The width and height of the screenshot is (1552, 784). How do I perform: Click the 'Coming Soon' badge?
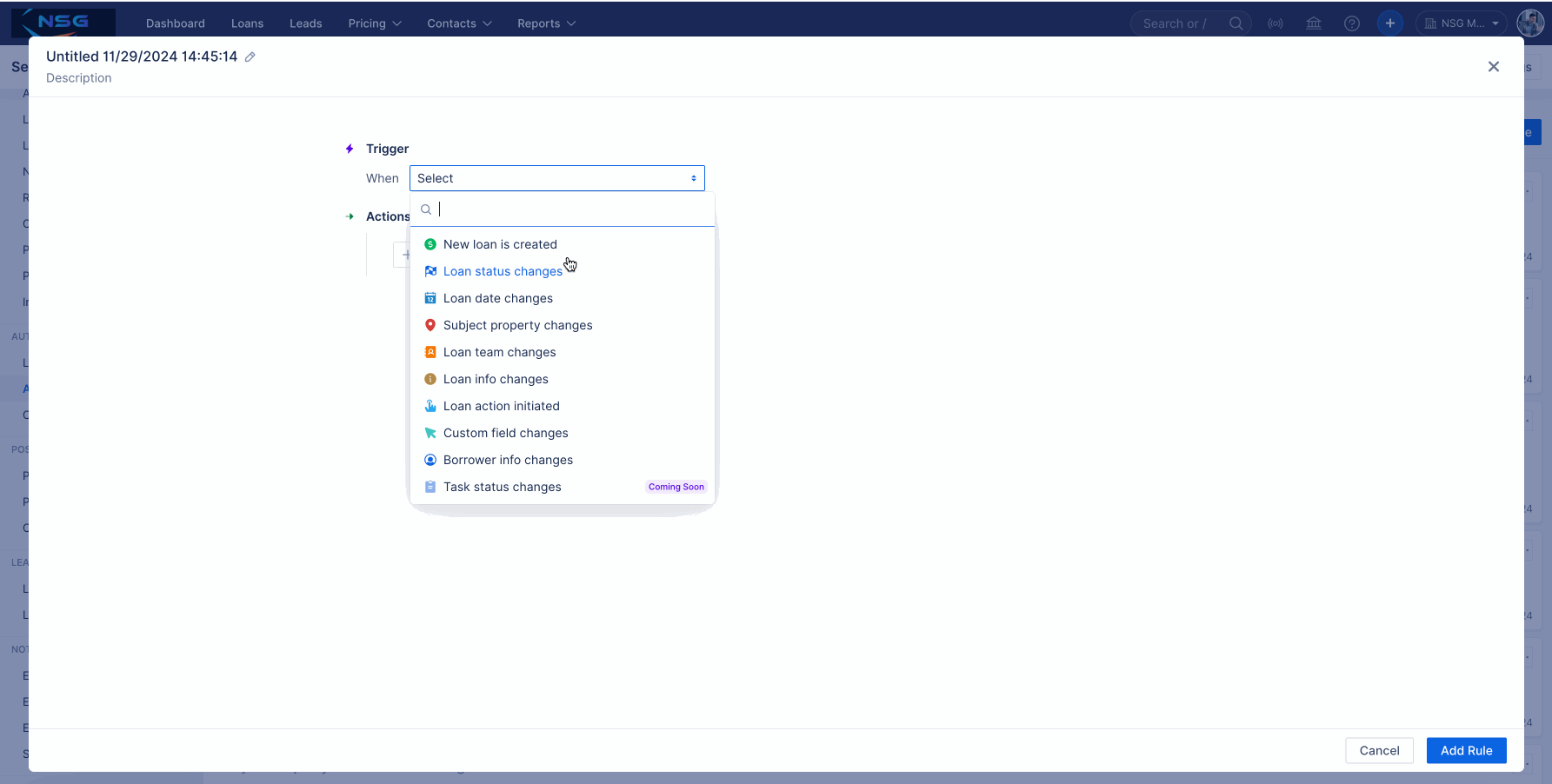676,487
